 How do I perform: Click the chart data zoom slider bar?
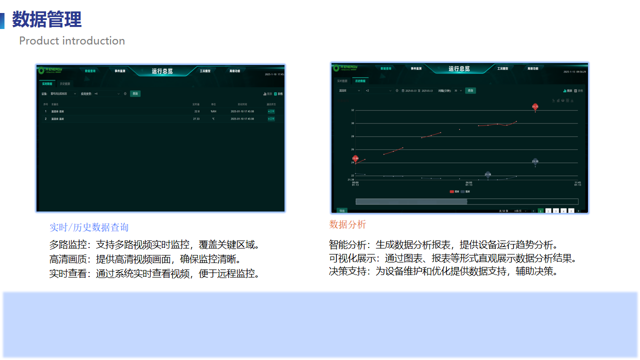pyautogui.click(x=467, y=201)
